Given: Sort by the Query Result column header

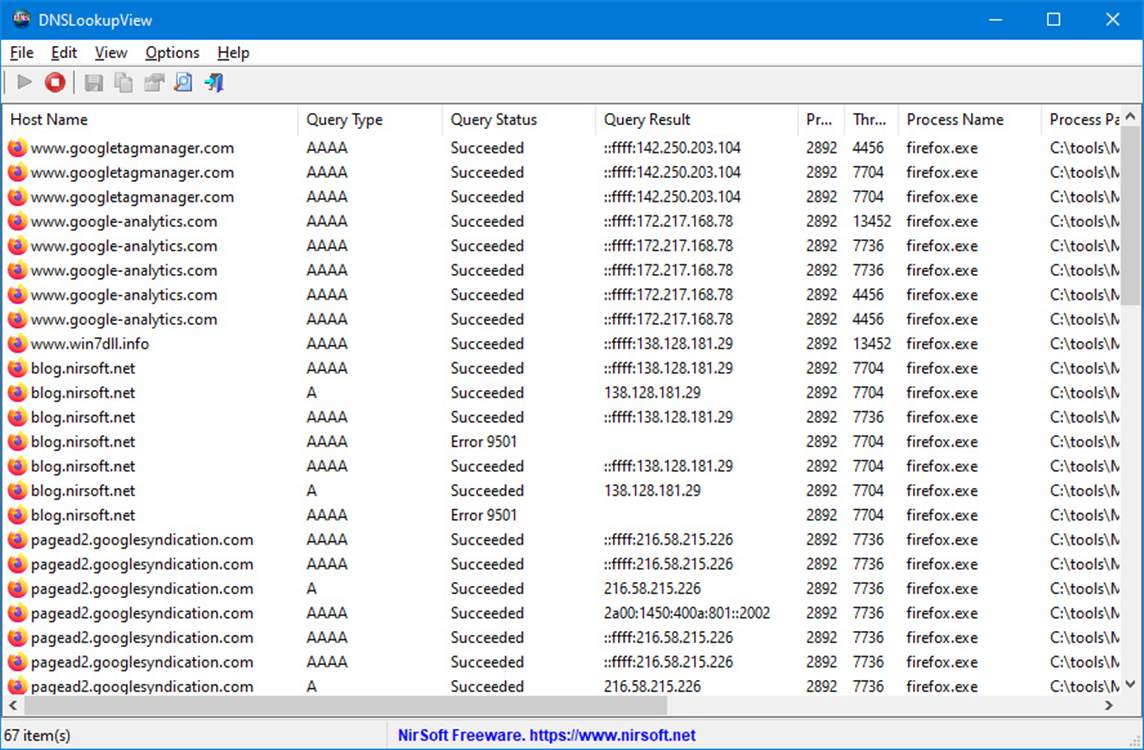Looking at the screenshot, I should point(696,120).
